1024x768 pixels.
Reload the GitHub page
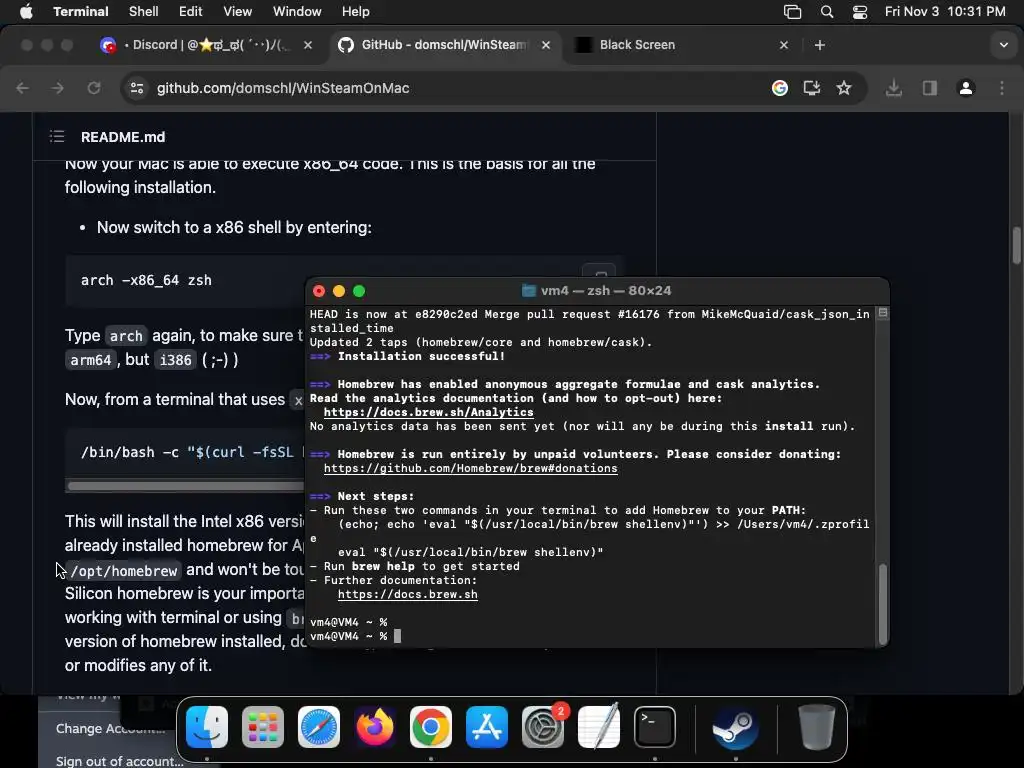pos(94,88)
